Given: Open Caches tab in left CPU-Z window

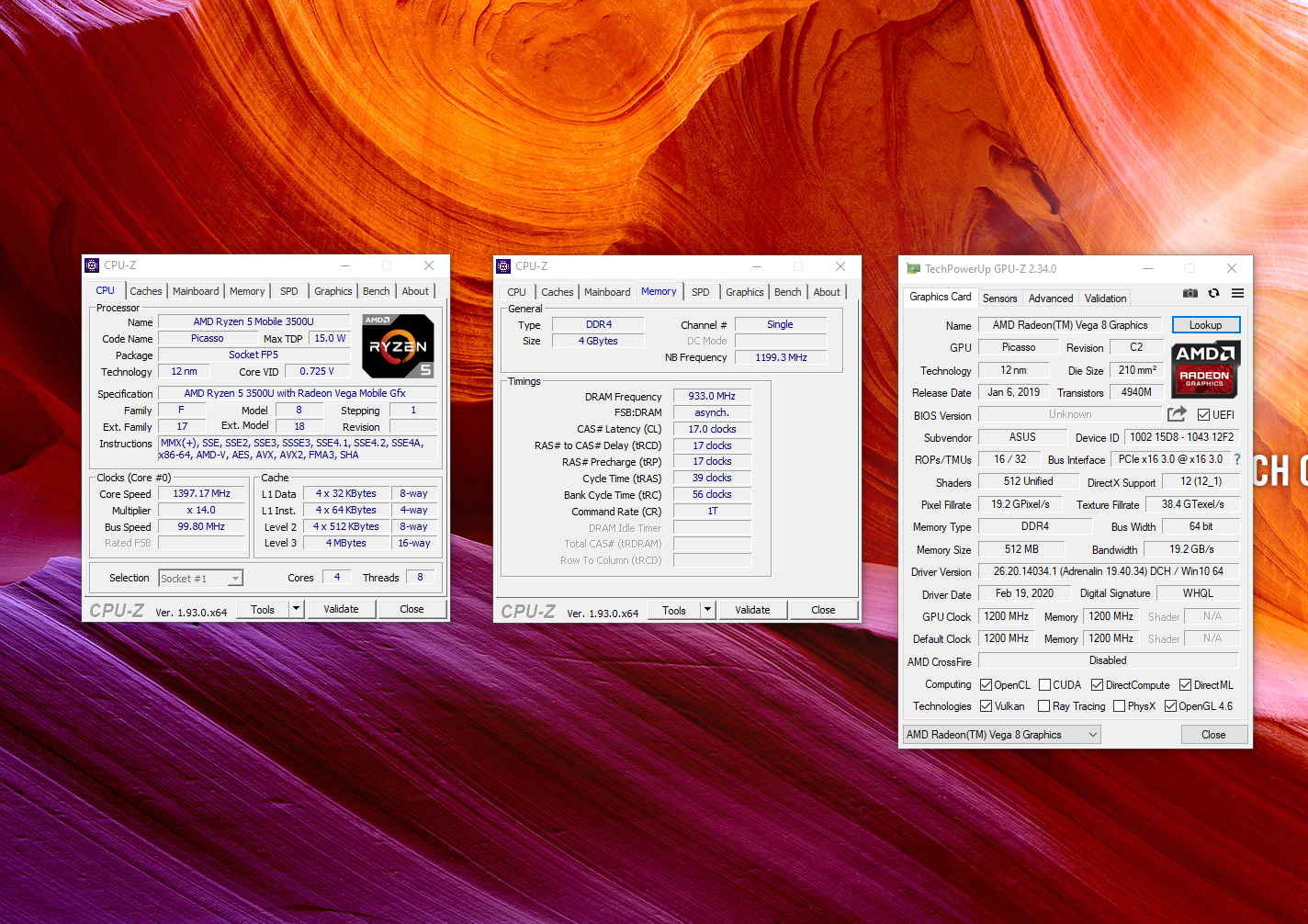Looking at the screenshot, I should pos(145,291).
